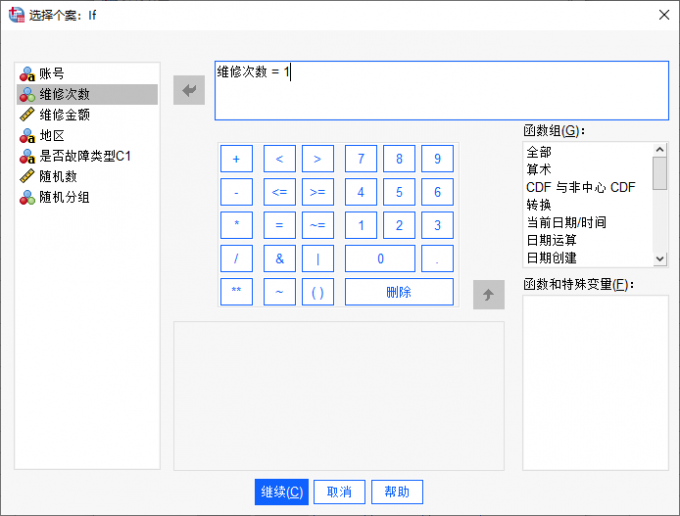Click the SPSS dialog title icon
This screenshot has height=516, width=680.
(16, 15)
